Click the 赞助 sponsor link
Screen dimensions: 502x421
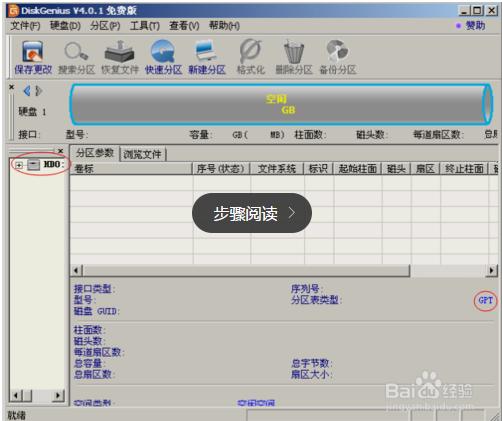click(x=475, y=26)
